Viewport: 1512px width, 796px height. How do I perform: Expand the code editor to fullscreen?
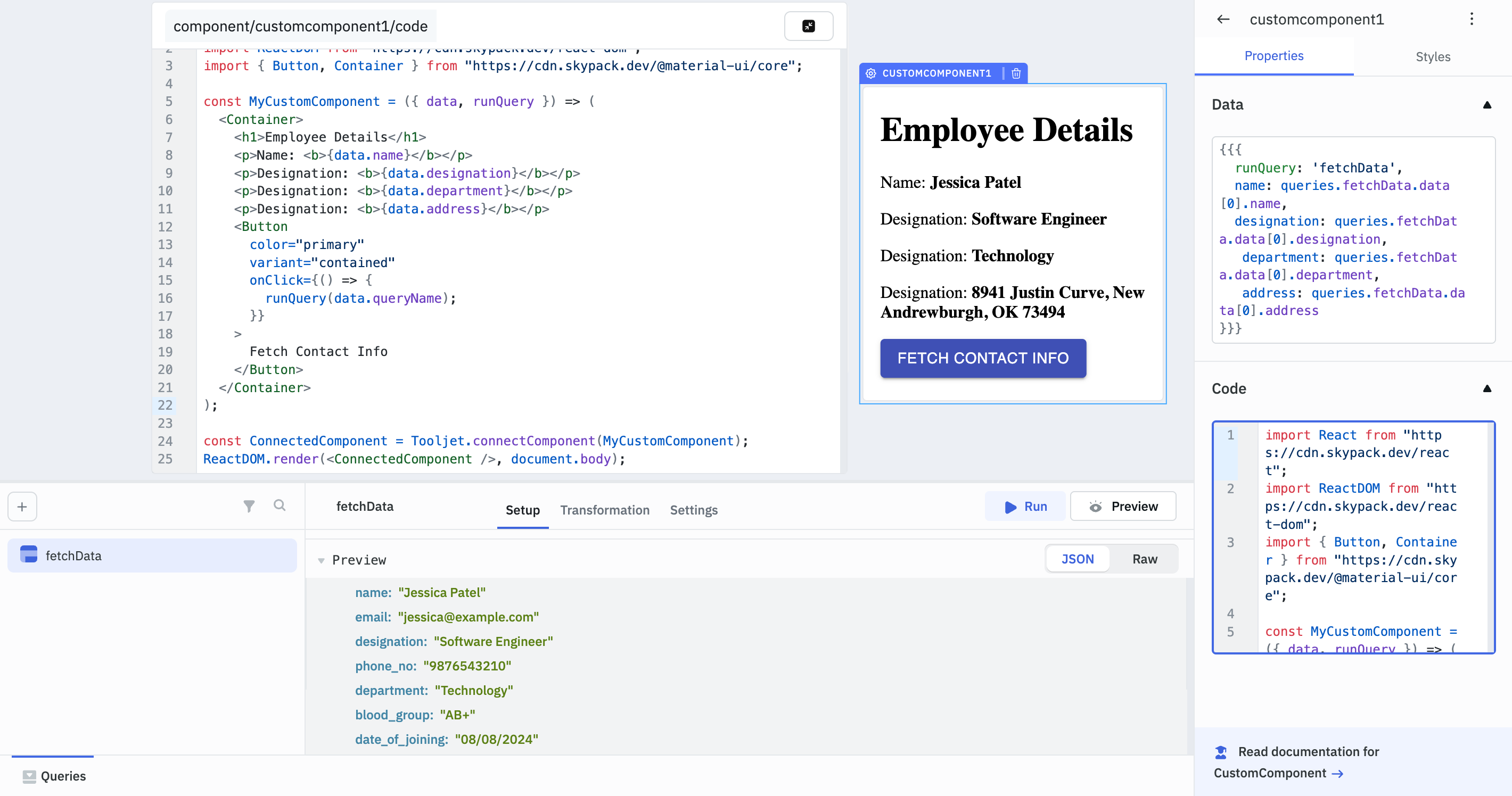click(809, 26)
